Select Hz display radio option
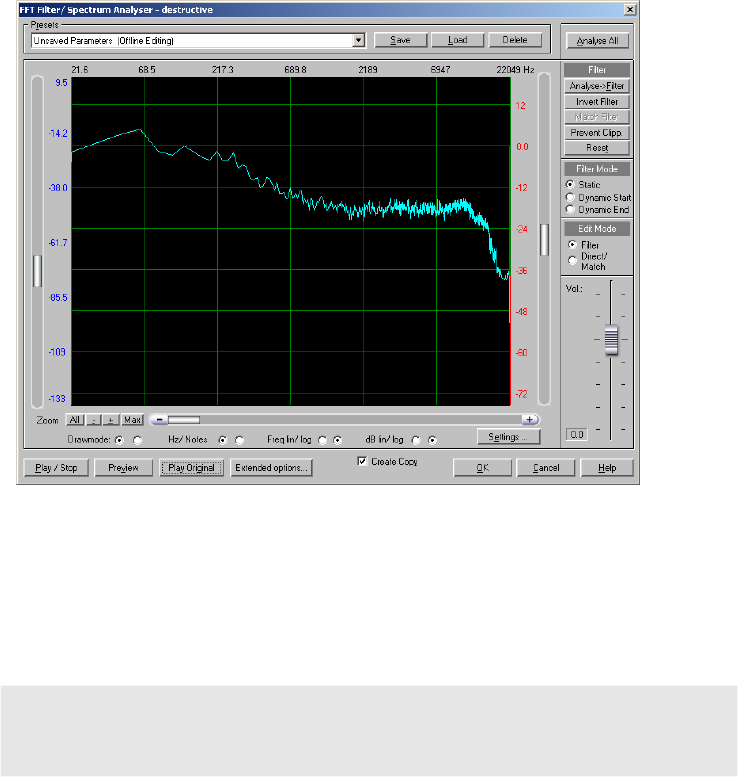The width and height of the screenshot is (738, 777). pyautogui.click(x=223, y=440)
